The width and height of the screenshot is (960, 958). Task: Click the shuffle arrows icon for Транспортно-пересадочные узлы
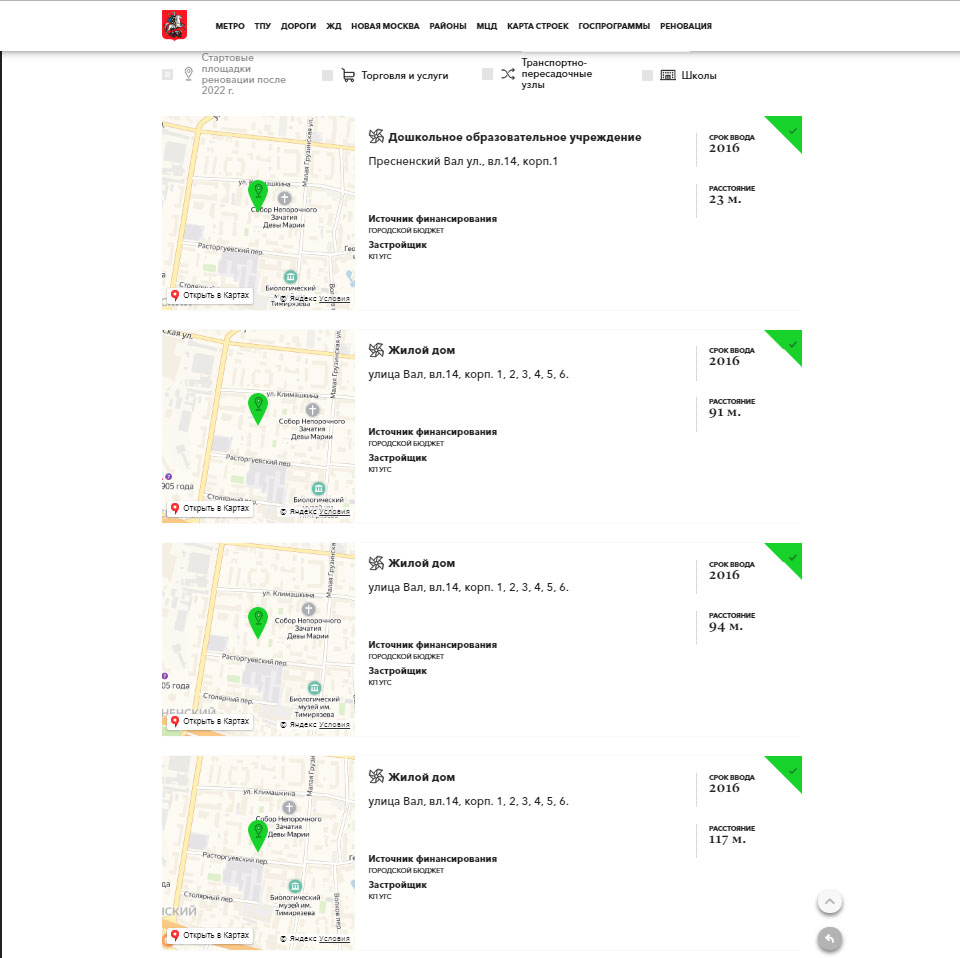508,74
